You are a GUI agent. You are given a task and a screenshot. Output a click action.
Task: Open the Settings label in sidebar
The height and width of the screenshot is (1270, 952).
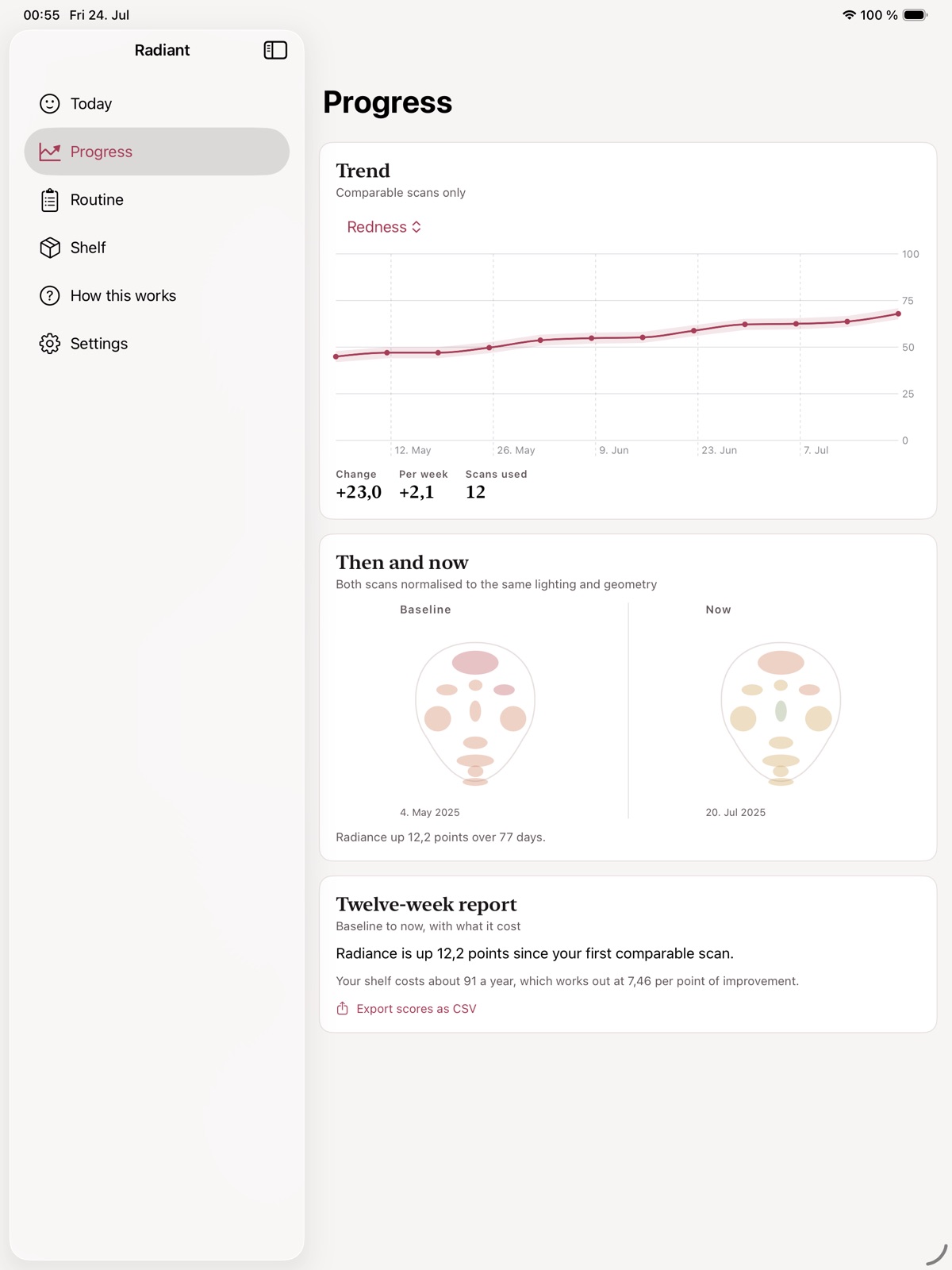99,344
